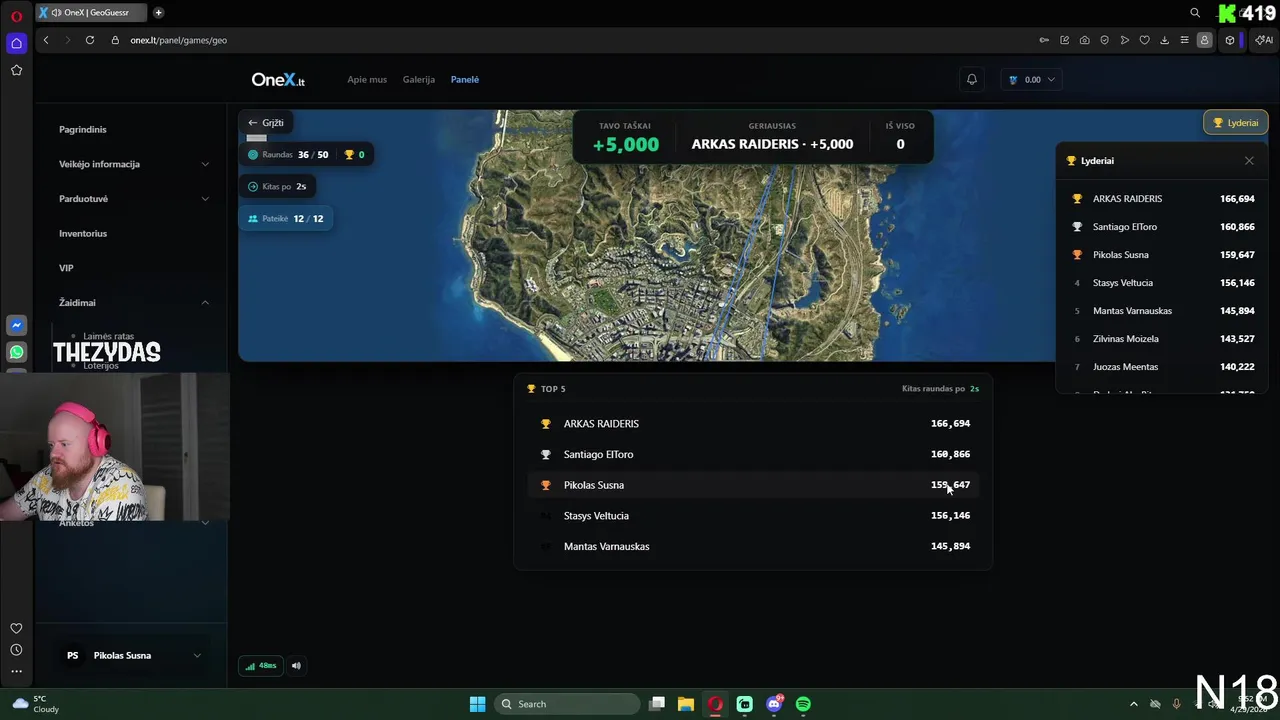Open Messenger in the Opera sidebar
The width and height of the screenshot is (1280, 720).
[16, 325]
